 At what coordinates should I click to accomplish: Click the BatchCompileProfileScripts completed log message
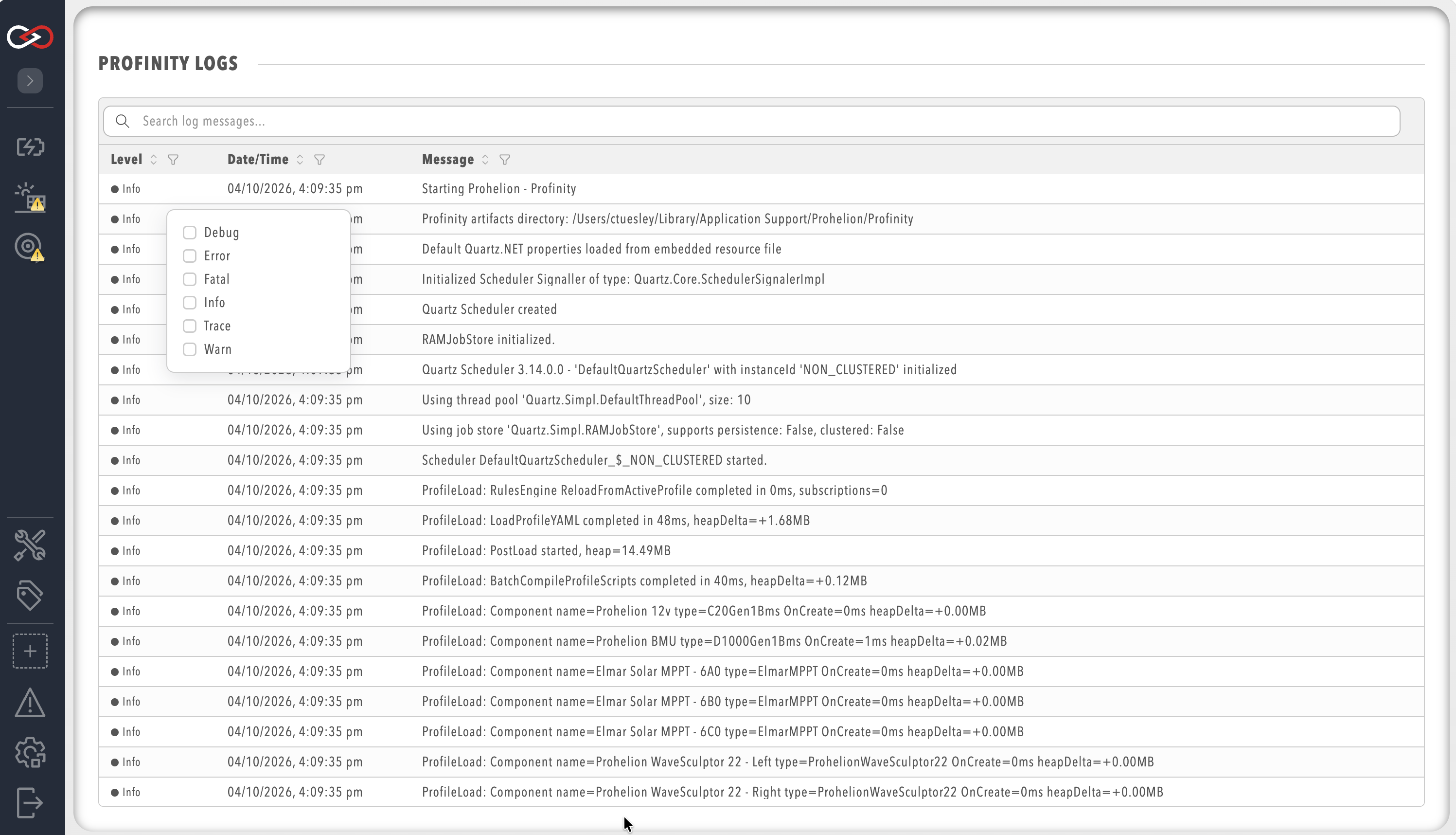point(644,581)
